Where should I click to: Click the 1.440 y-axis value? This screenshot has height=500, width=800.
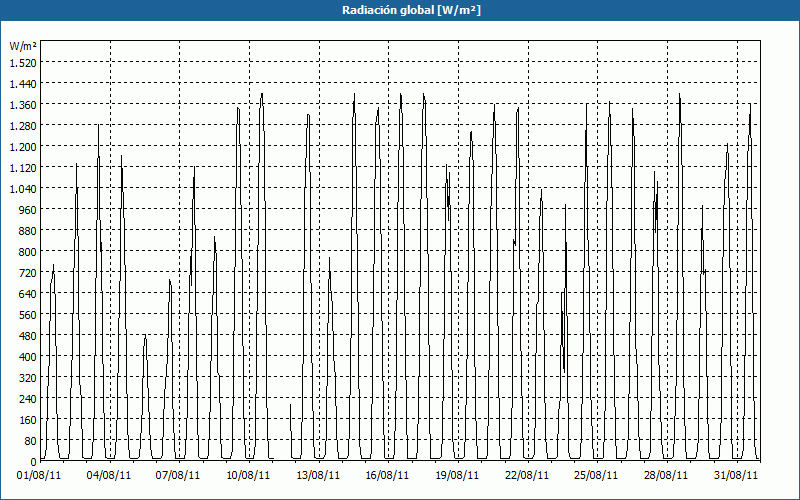pos(23,83)
